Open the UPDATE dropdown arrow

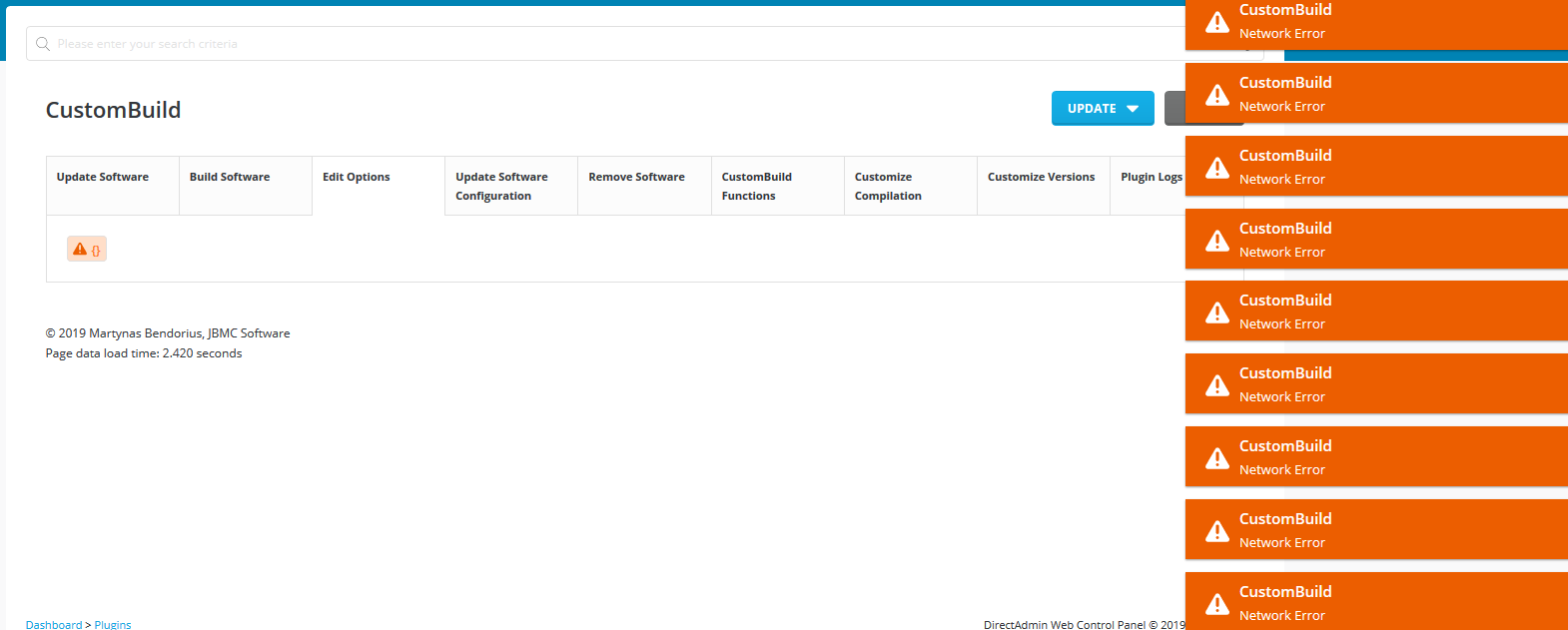point(1133,109)
